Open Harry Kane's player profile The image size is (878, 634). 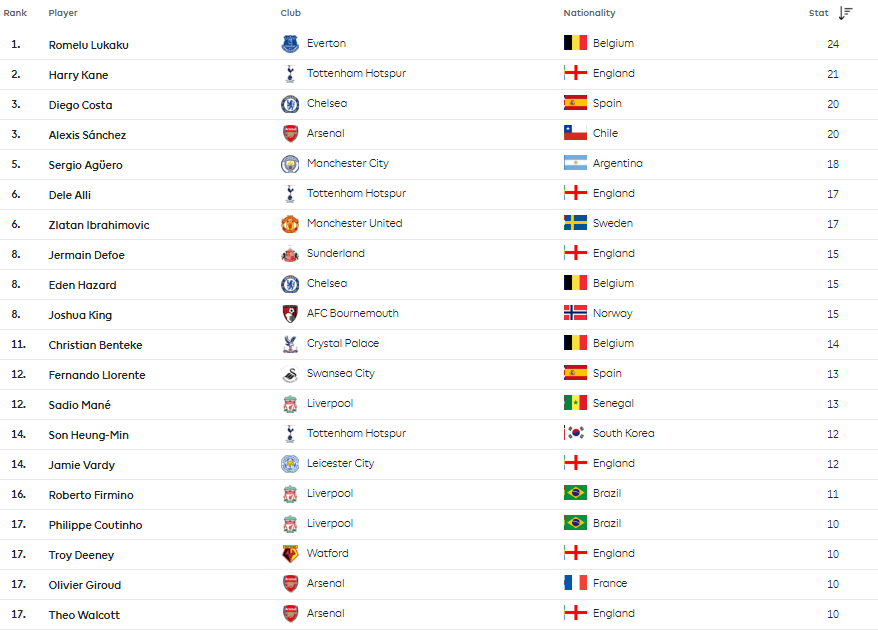(x=78, y=75)
